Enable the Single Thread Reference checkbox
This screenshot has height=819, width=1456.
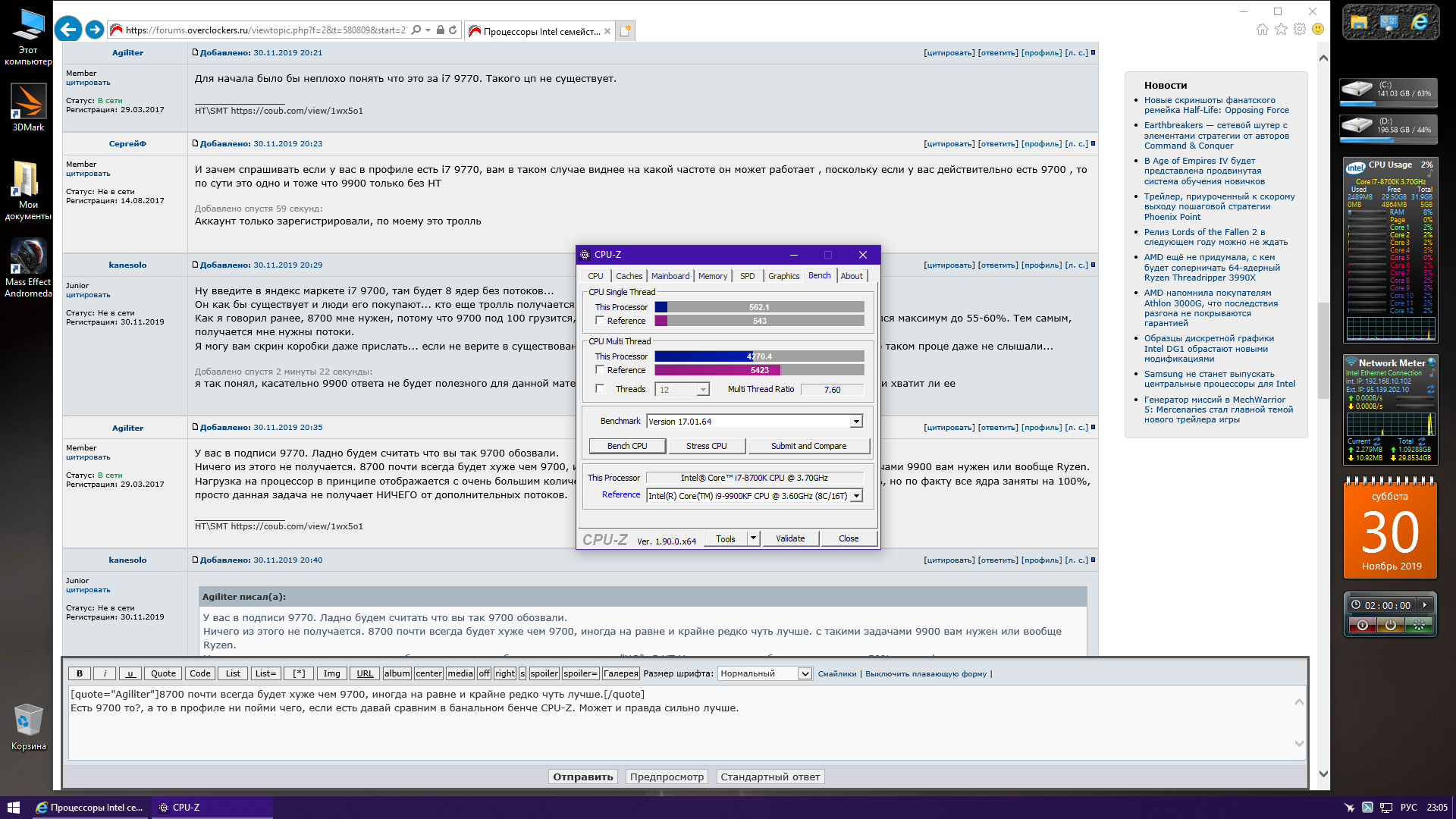(x=600, y=321)
